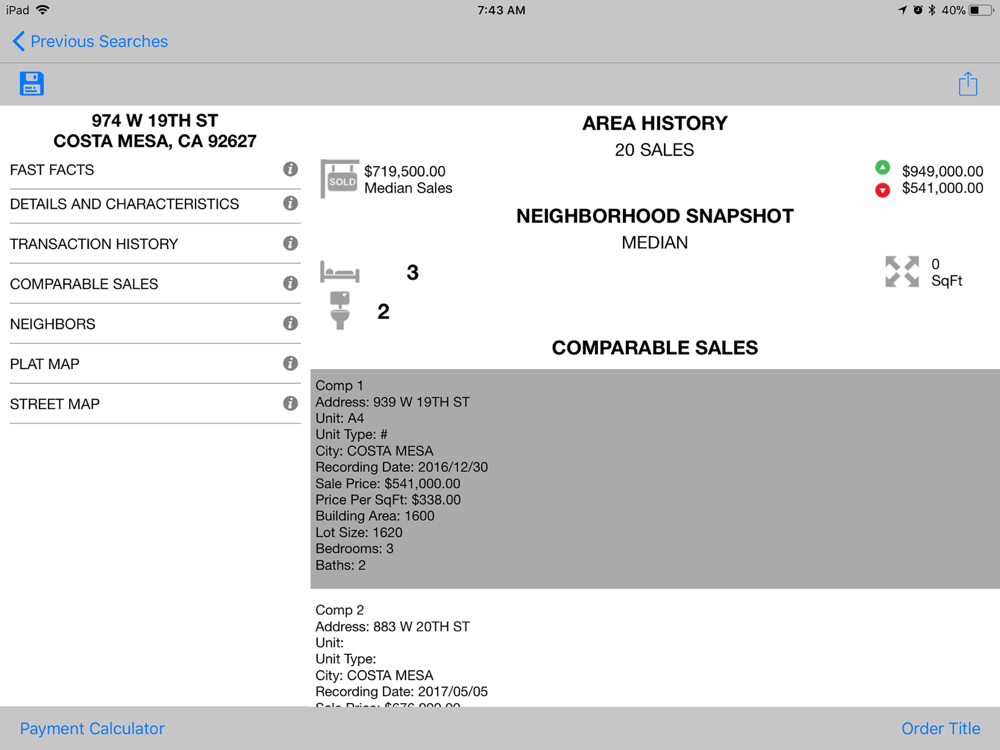This screenshot has height=750, width=1000.
Task: Tap info icon beside Comparable Sales
Action: [290, 284]
